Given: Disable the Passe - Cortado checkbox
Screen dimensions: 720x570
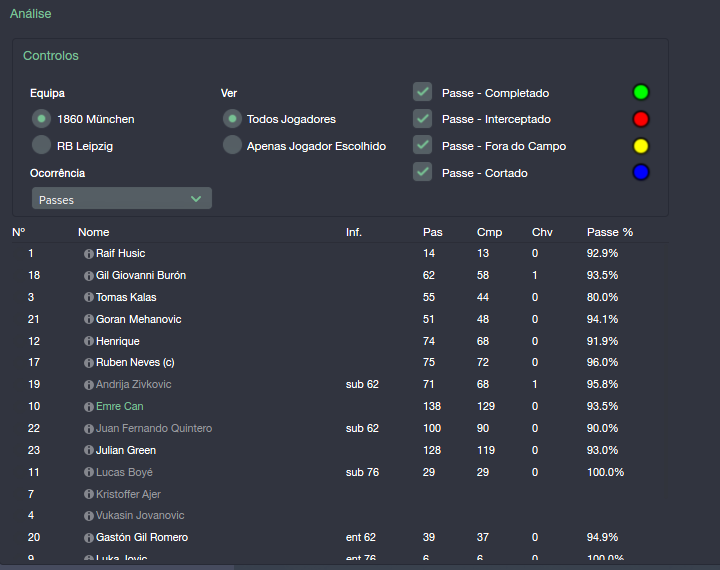Looking at the screenshot, I should click(x=422, y=172).
